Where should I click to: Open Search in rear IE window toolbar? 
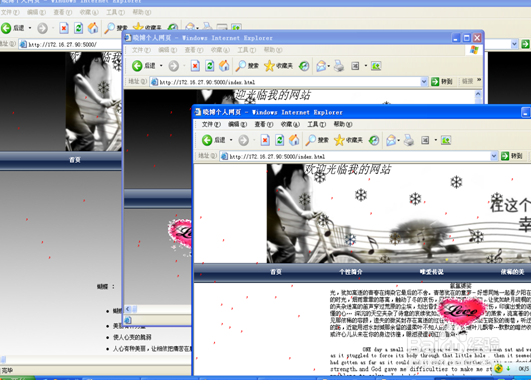coord(115,28)
